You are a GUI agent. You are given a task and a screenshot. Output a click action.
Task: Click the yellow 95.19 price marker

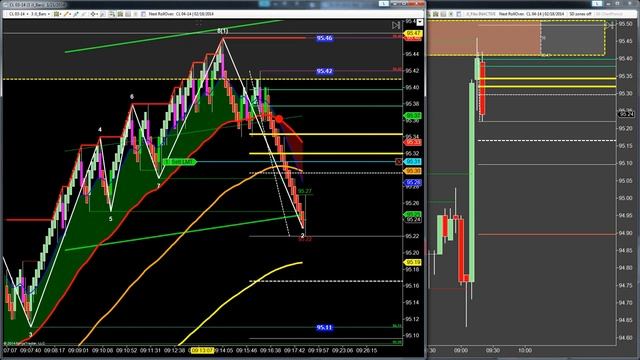point(413,262)
